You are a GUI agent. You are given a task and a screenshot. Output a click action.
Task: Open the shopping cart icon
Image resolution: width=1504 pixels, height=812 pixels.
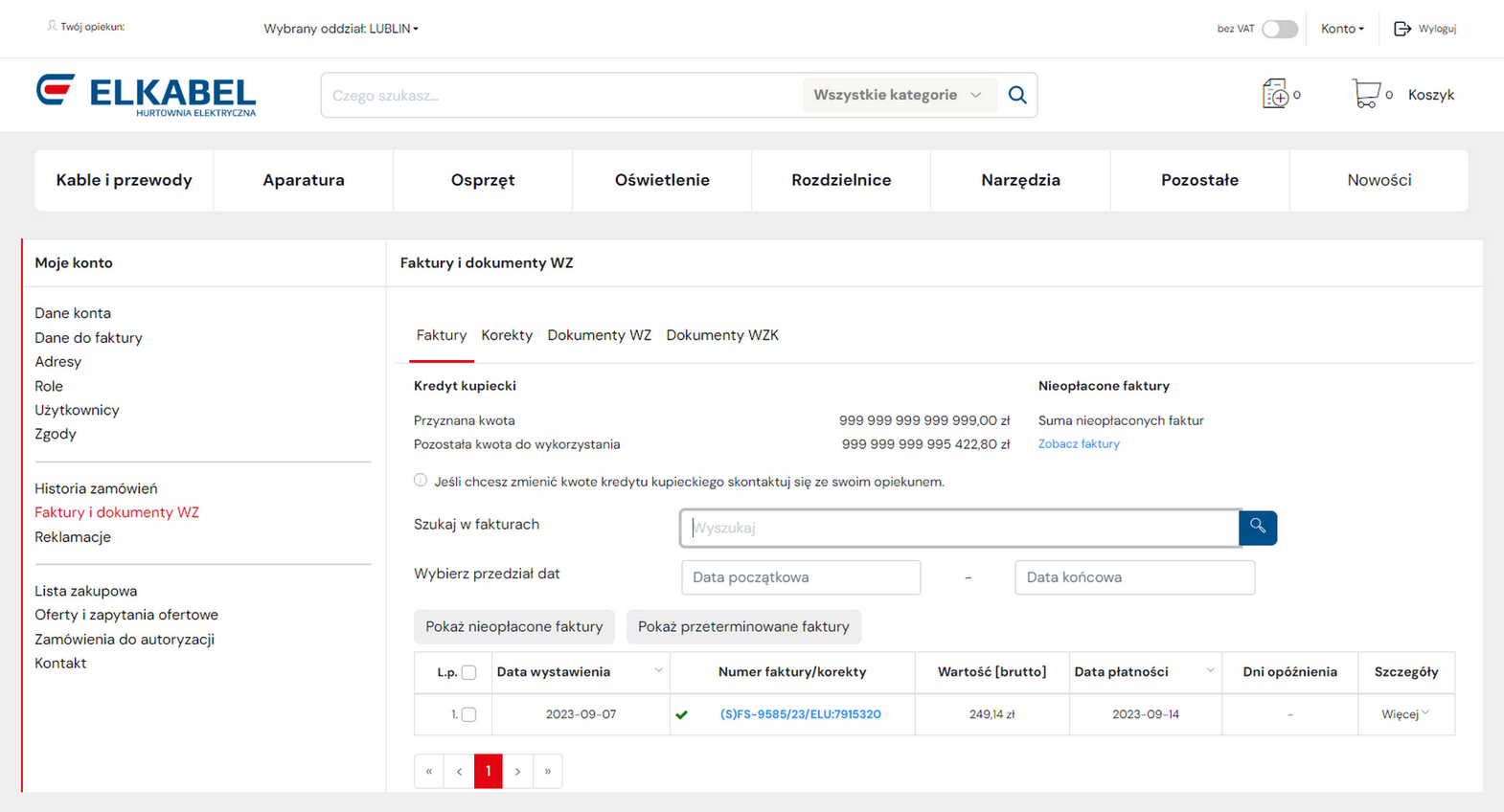[x=1365, y=94]
